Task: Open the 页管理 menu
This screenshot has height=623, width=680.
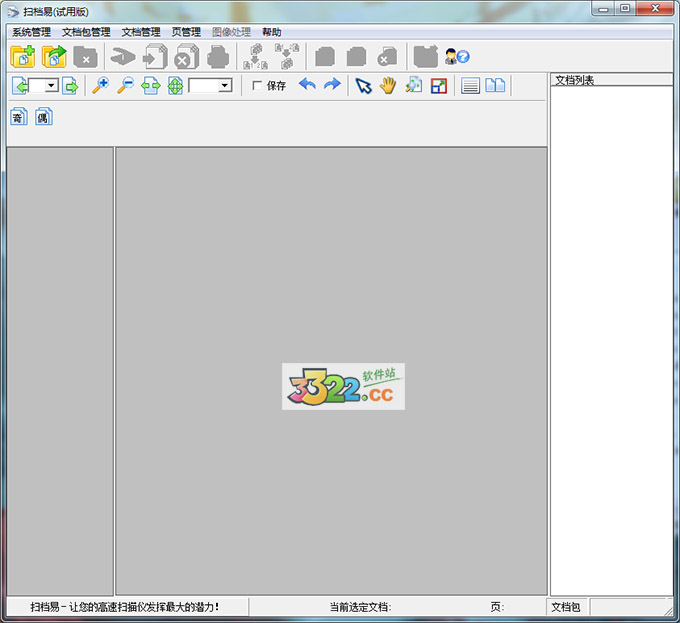Action: [186, 32]
